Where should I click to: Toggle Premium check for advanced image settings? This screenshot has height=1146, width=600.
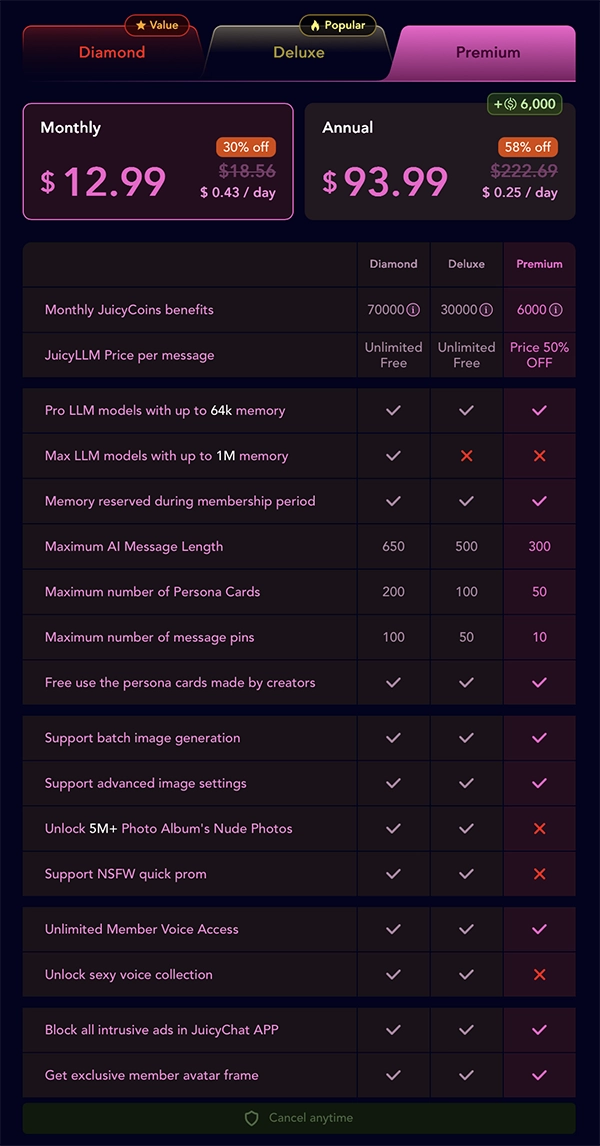[539, 783]
